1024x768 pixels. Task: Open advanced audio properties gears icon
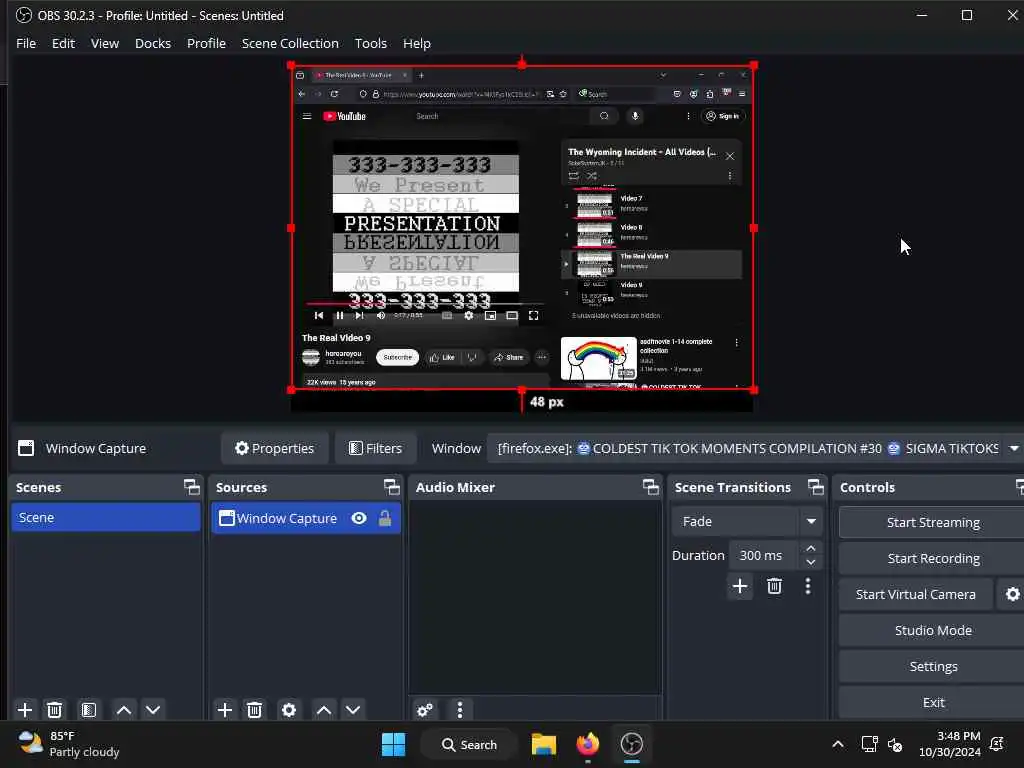[425, 710]
